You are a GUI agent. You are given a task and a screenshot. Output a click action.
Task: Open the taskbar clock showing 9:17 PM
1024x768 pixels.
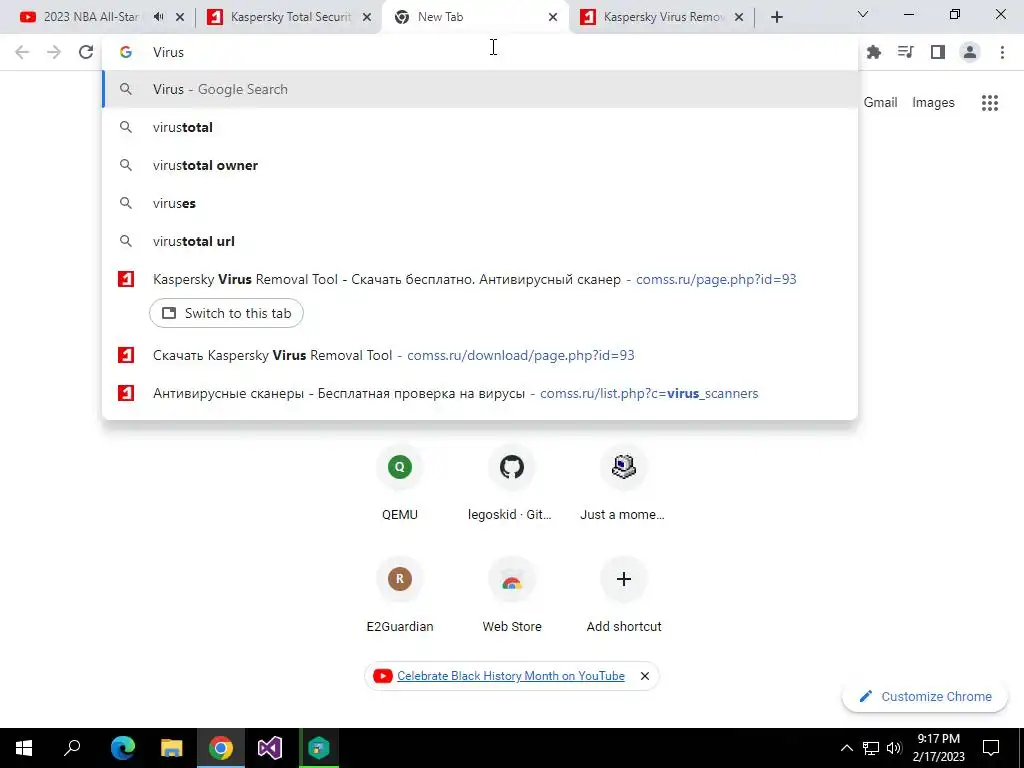click(938, 748)
